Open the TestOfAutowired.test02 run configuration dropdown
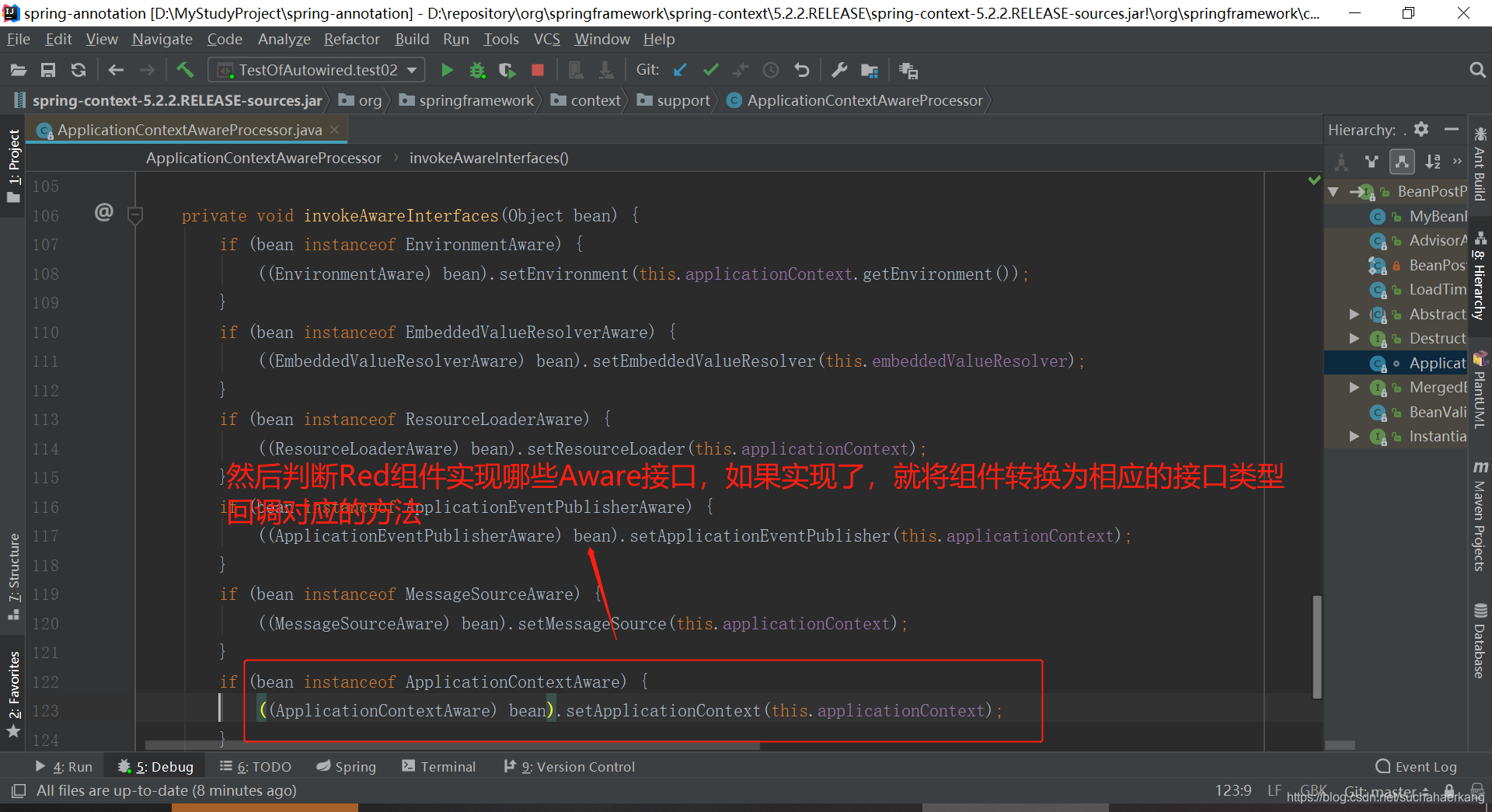This screenshot has height=812, width=1492. click(x=317, y=70)
